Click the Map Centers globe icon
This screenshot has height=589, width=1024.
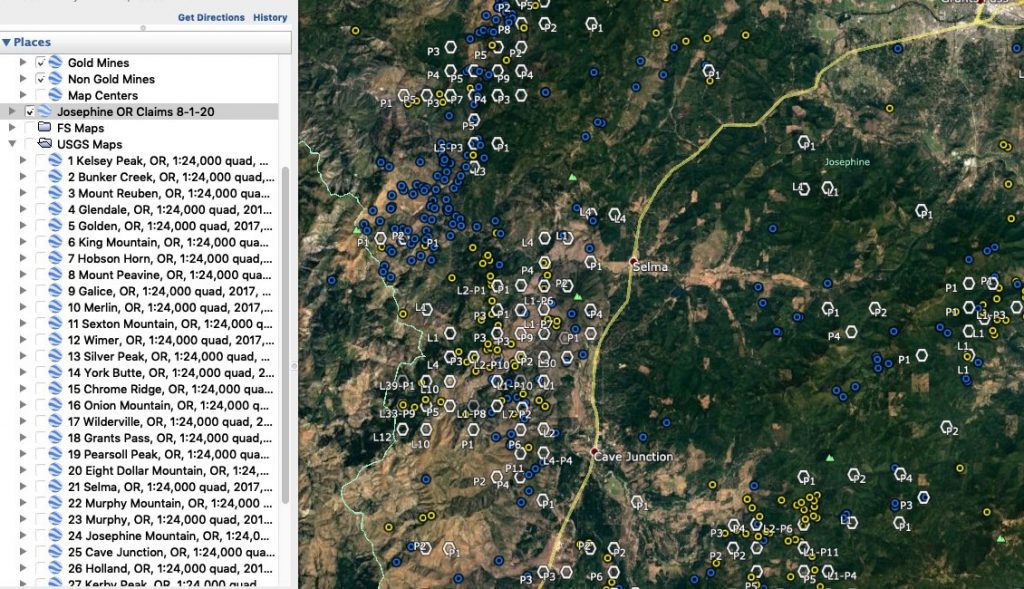click(56, 95)
